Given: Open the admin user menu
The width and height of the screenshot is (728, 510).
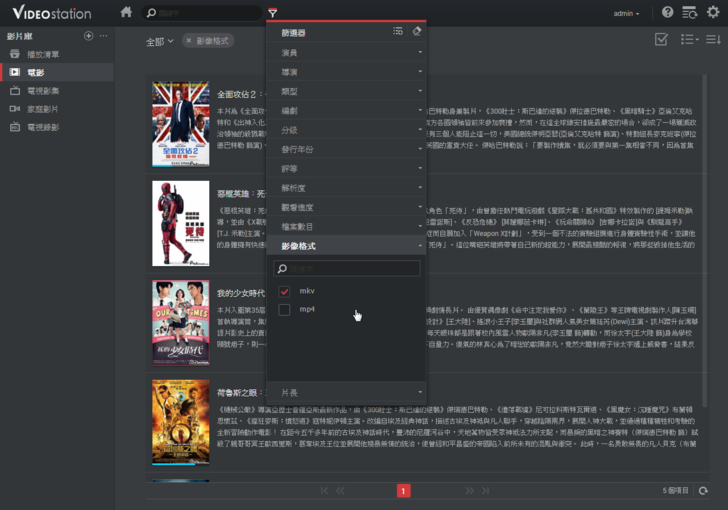Looking at the screenshot, I should pos(626,13).
